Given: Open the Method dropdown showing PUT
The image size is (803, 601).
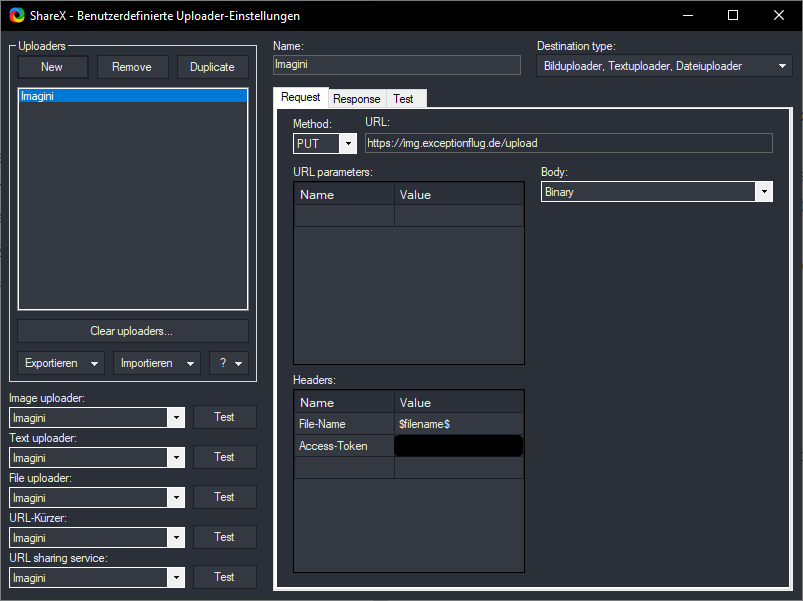Looking at the screenshot, I should 348,143.
